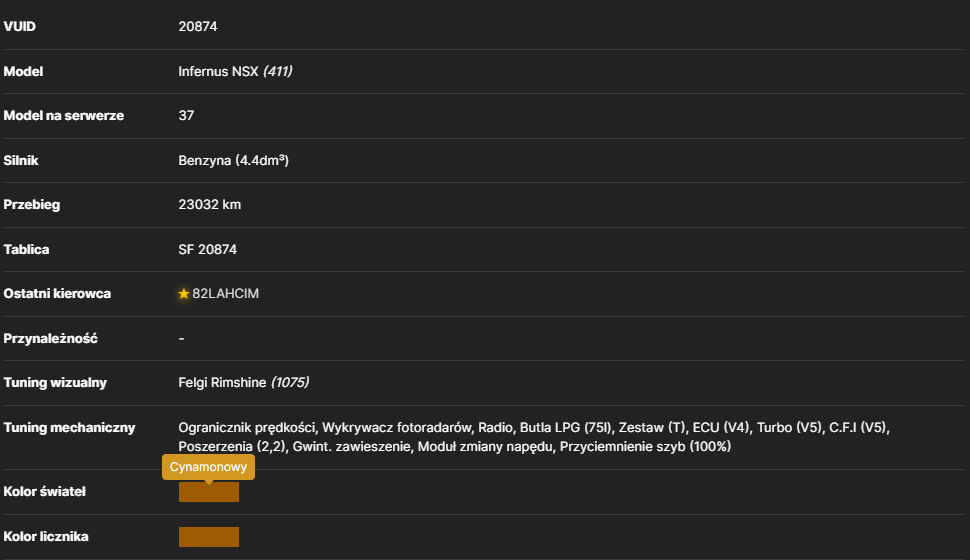The height and width of the screenshot is (560, 970).
Task: Click the Felgi Rimshine tuning entry
Action: tap(222, 382)
